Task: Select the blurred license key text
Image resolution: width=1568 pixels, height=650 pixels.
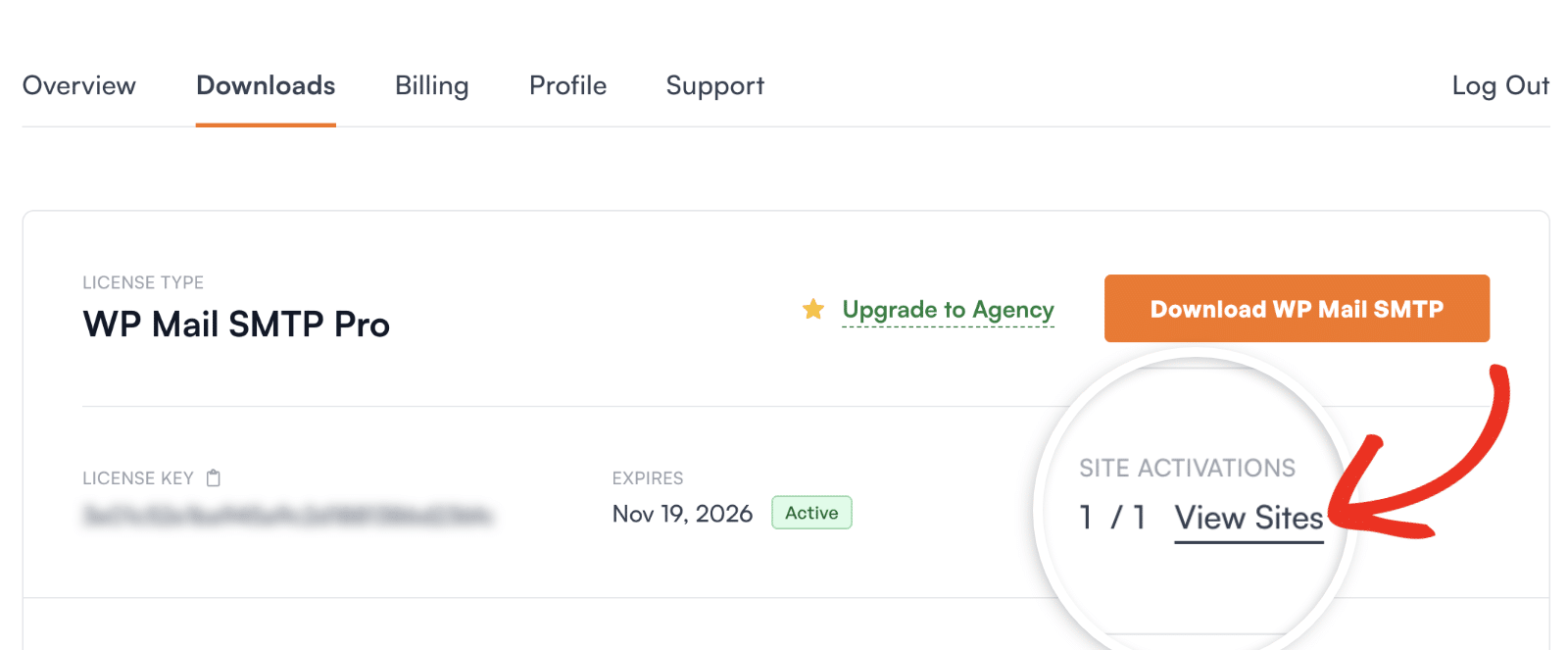Action: point(287,515)
